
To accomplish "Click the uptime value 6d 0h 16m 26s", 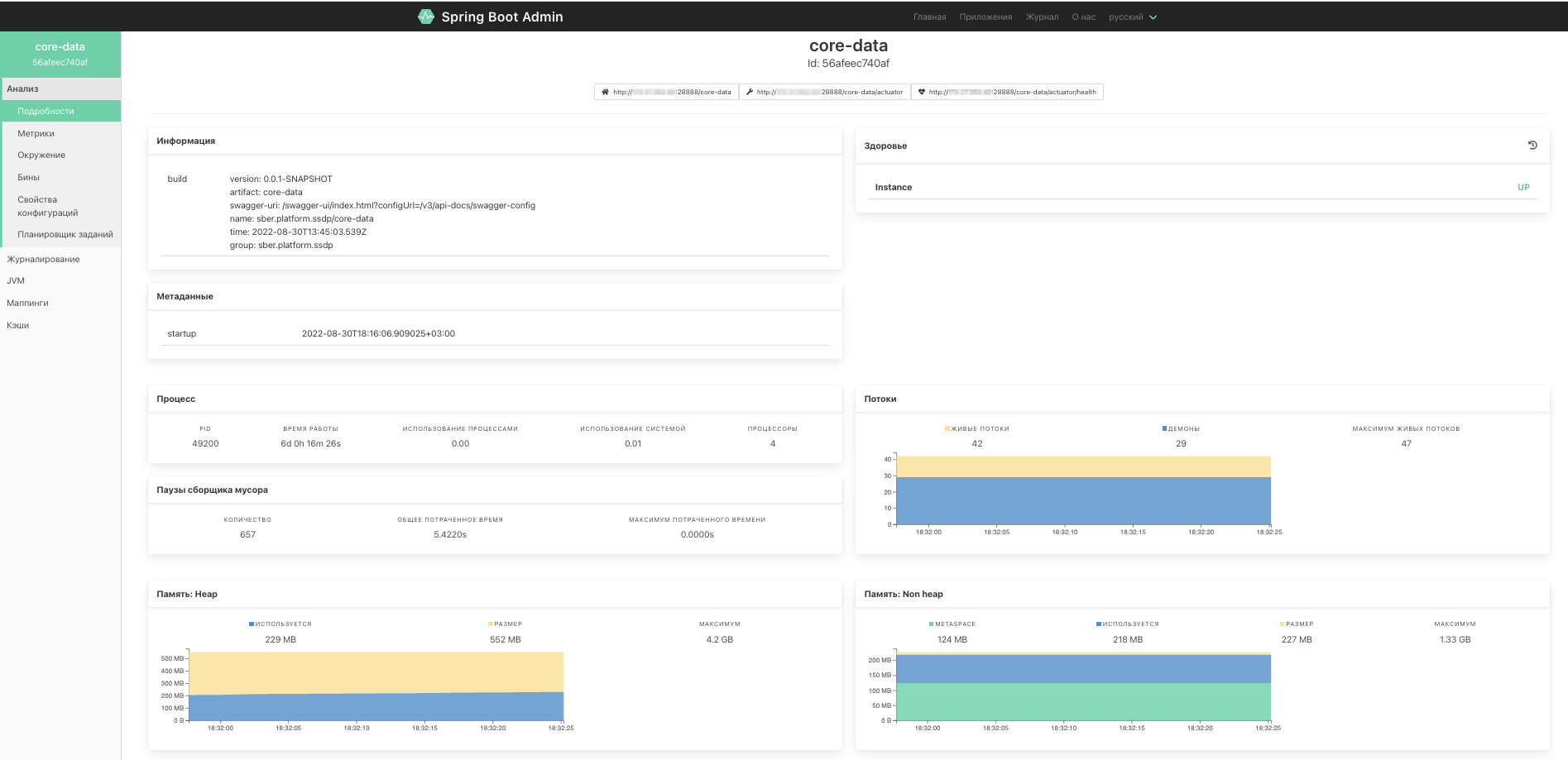I will pyautogui.click(x=311, y=444).
